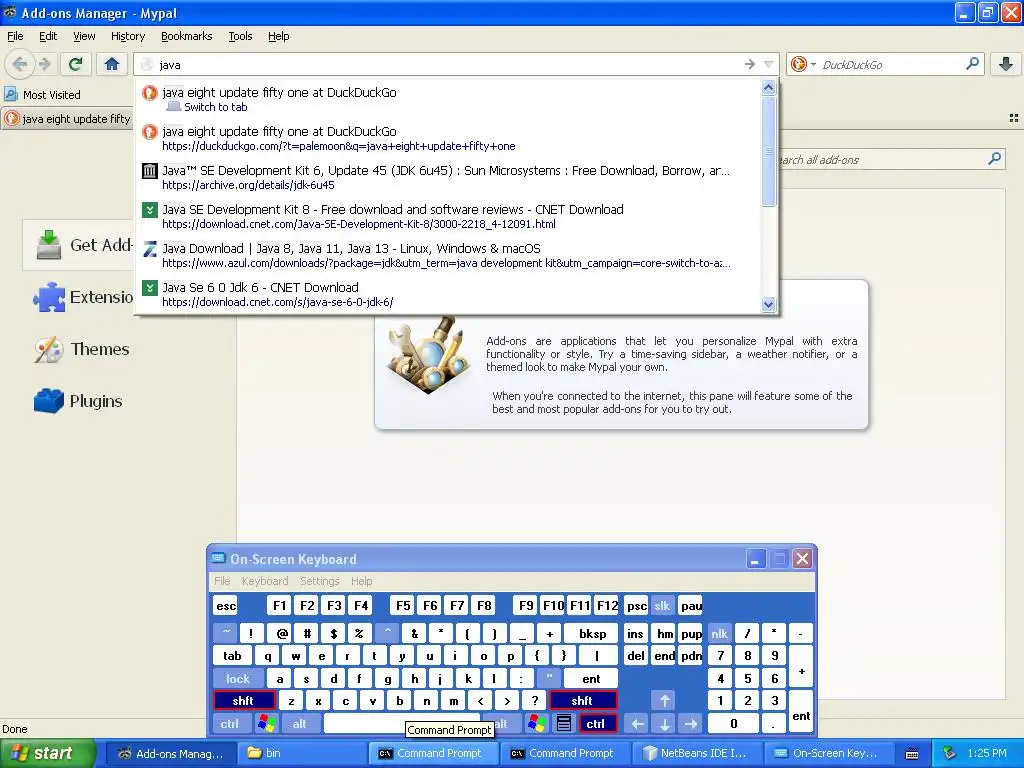Open Java SE Development Kit 8 CNET suggestion

pos(449,216)
